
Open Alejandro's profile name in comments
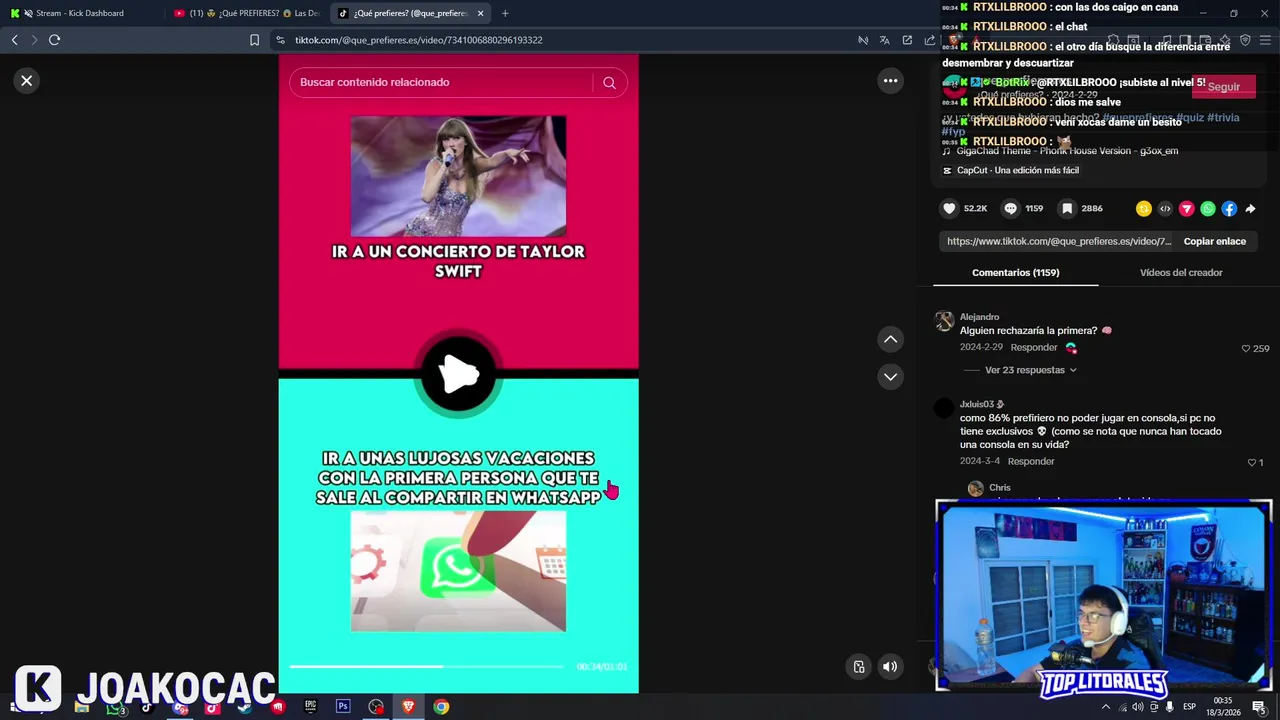click(x=979, y=317)
